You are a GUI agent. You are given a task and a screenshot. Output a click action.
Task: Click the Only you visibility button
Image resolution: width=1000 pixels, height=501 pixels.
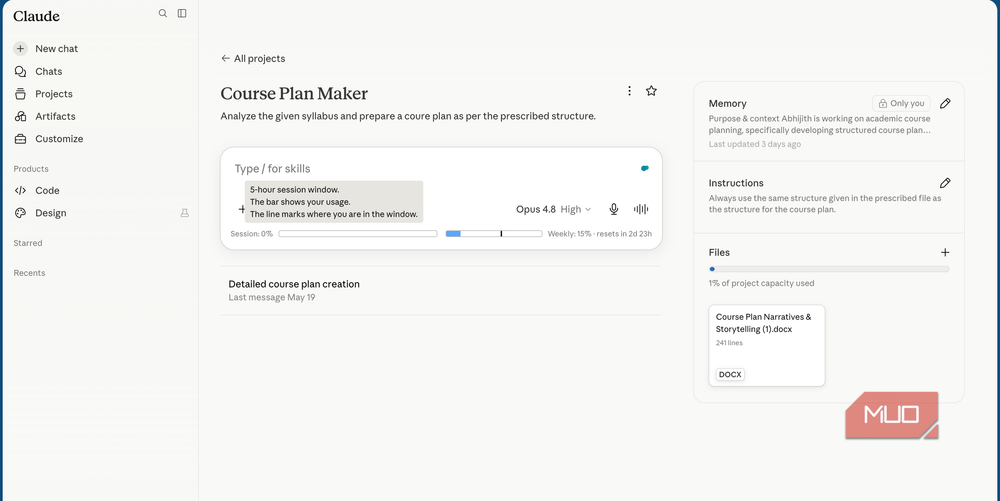(901, 103)
